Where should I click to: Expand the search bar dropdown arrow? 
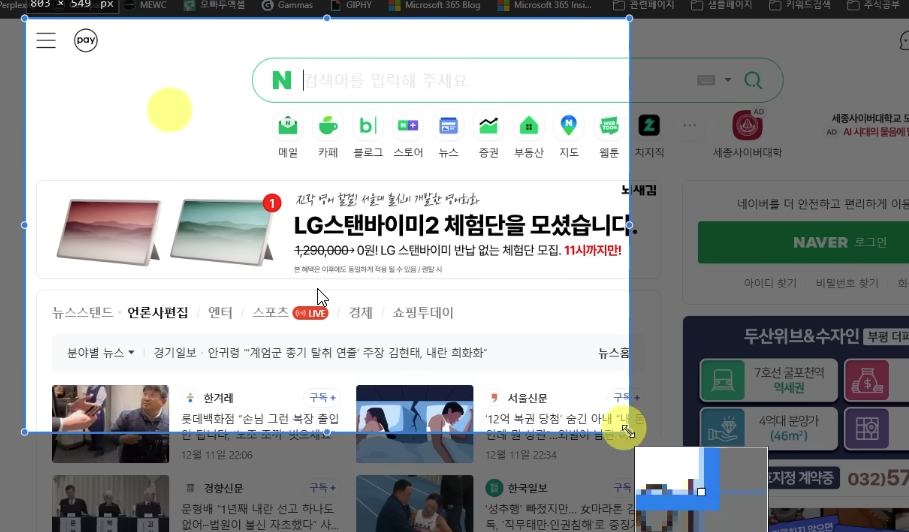coord(728,80)
